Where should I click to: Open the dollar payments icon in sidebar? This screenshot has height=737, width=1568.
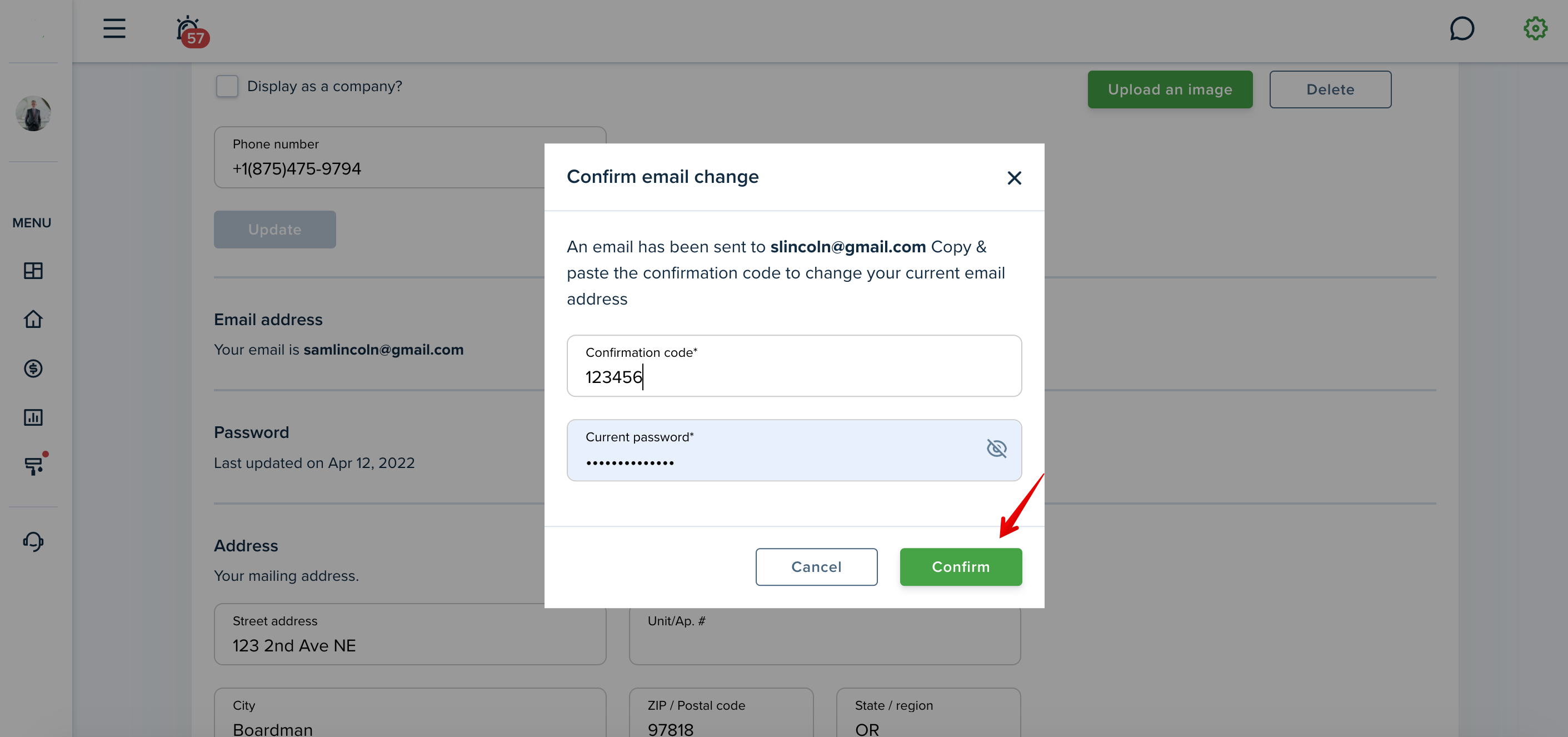click(x=33, y=368)
